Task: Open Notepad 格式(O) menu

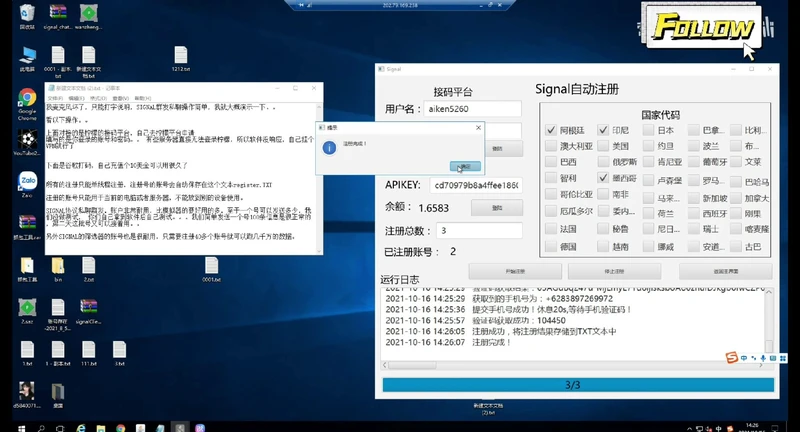Action: [x=98, y=98]
